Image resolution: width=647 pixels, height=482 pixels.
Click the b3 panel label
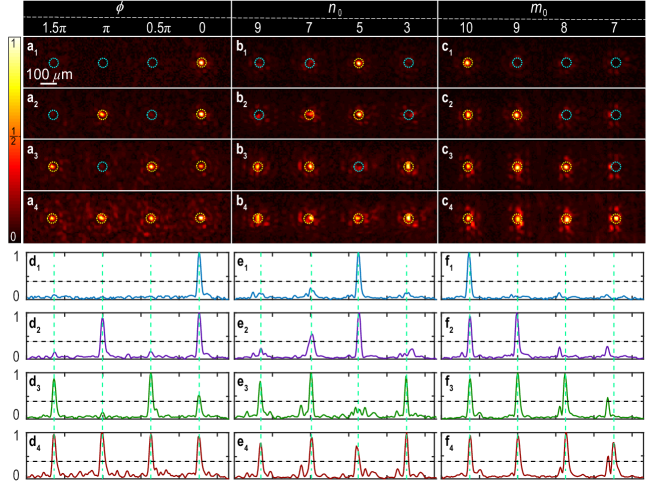coord(242,151)
